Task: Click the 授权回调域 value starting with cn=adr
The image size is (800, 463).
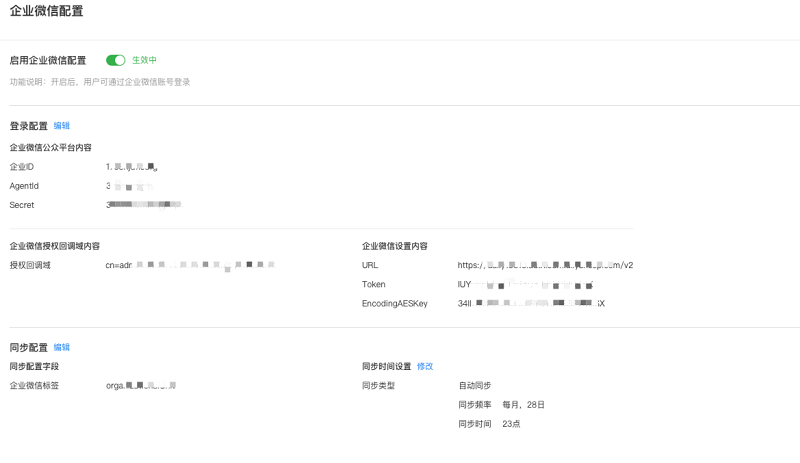Action: tap(189, 265)
